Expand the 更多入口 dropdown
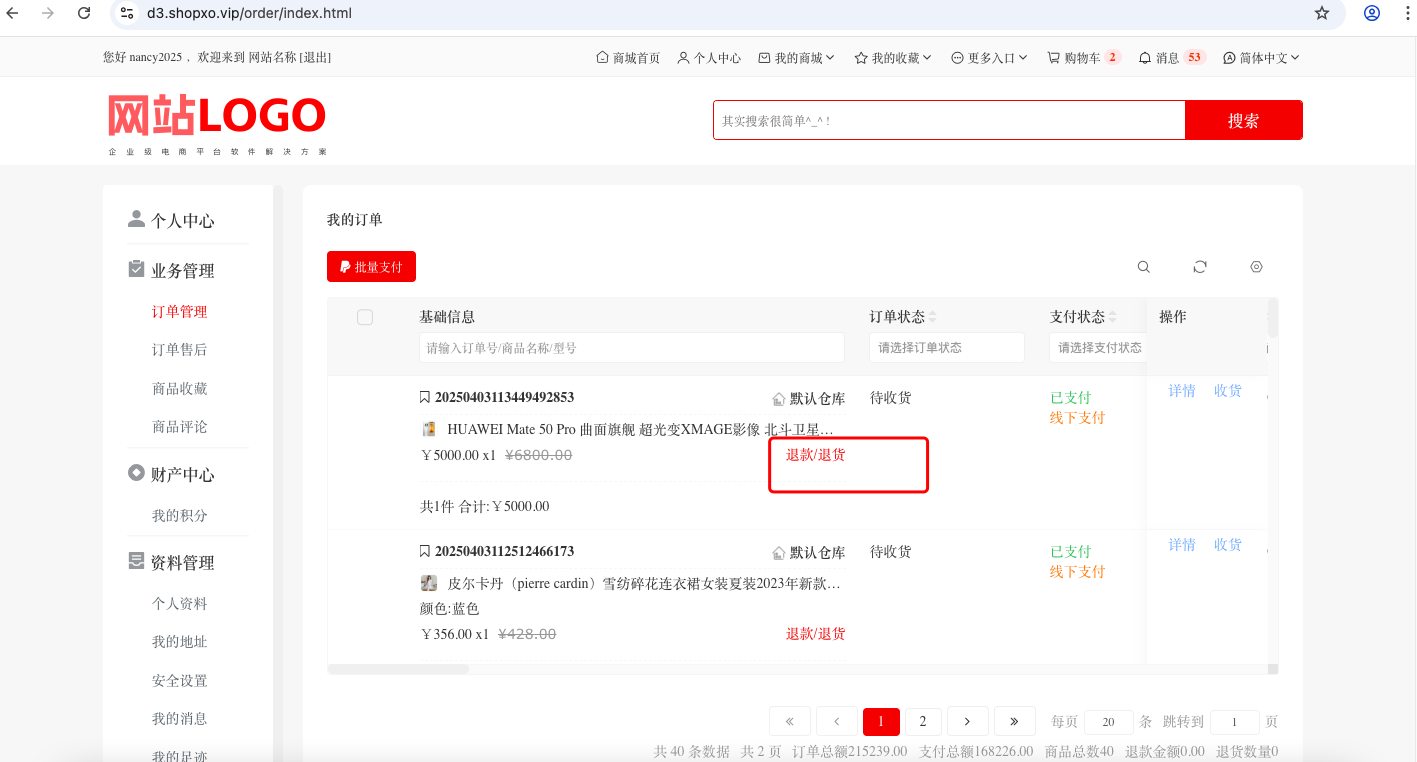 click(x=989, y=58)
